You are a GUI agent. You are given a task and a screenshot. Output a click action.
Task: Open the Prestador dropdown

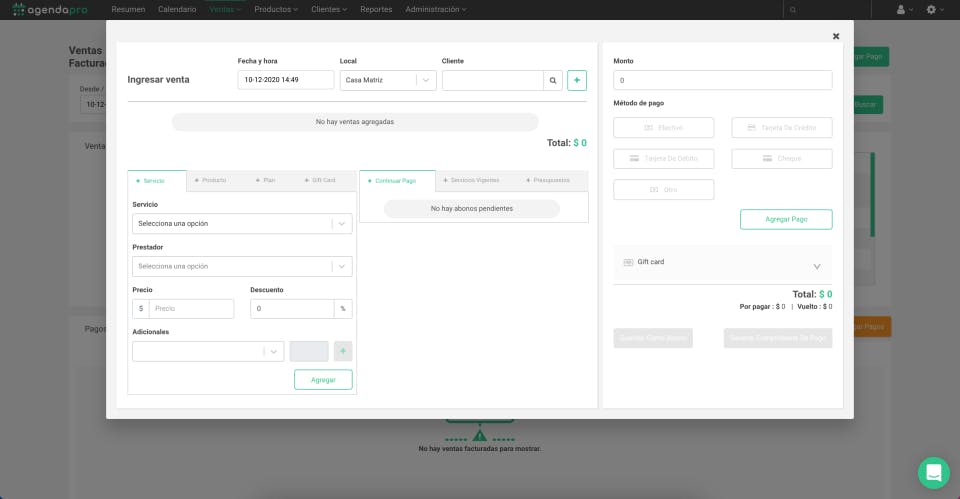[242, 266]
